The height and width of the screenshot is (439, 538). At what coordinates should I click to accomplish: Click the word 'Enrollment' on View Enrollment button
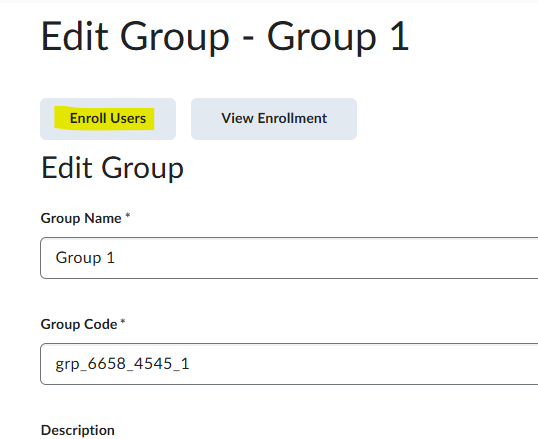(292, 118)
